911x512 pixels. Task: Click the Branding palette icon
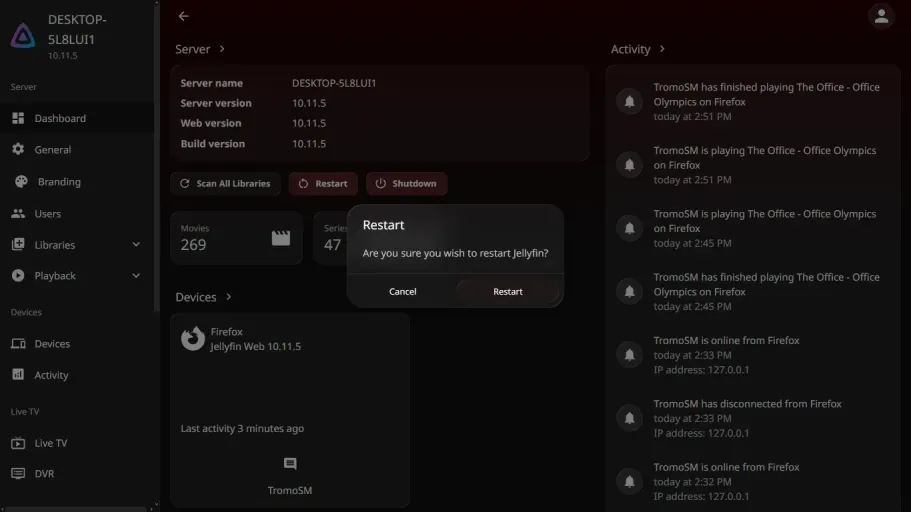pyautogui.click(x=21, y=181)
